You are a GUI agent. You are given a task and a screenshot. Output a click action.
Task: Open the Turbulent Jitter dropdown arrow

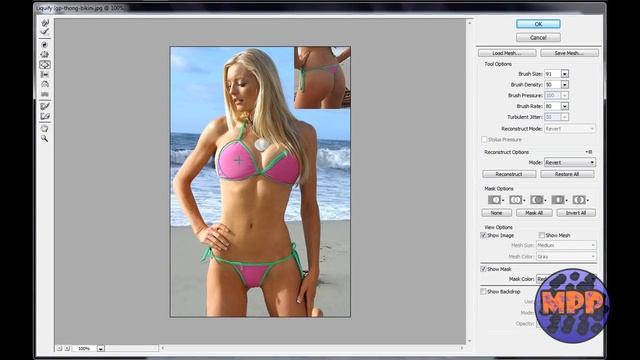tap(564, 117)
